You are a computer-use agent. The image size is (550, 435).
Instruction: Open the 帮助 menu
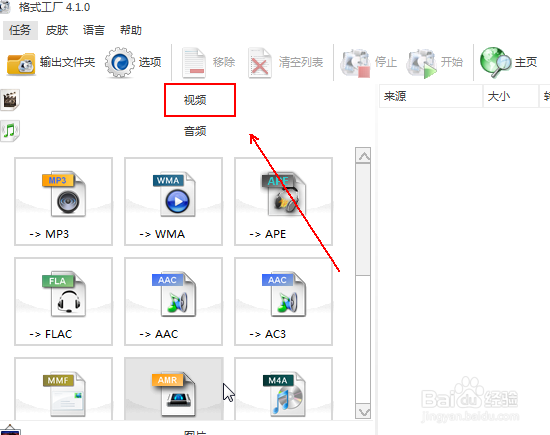coord(130,30)
